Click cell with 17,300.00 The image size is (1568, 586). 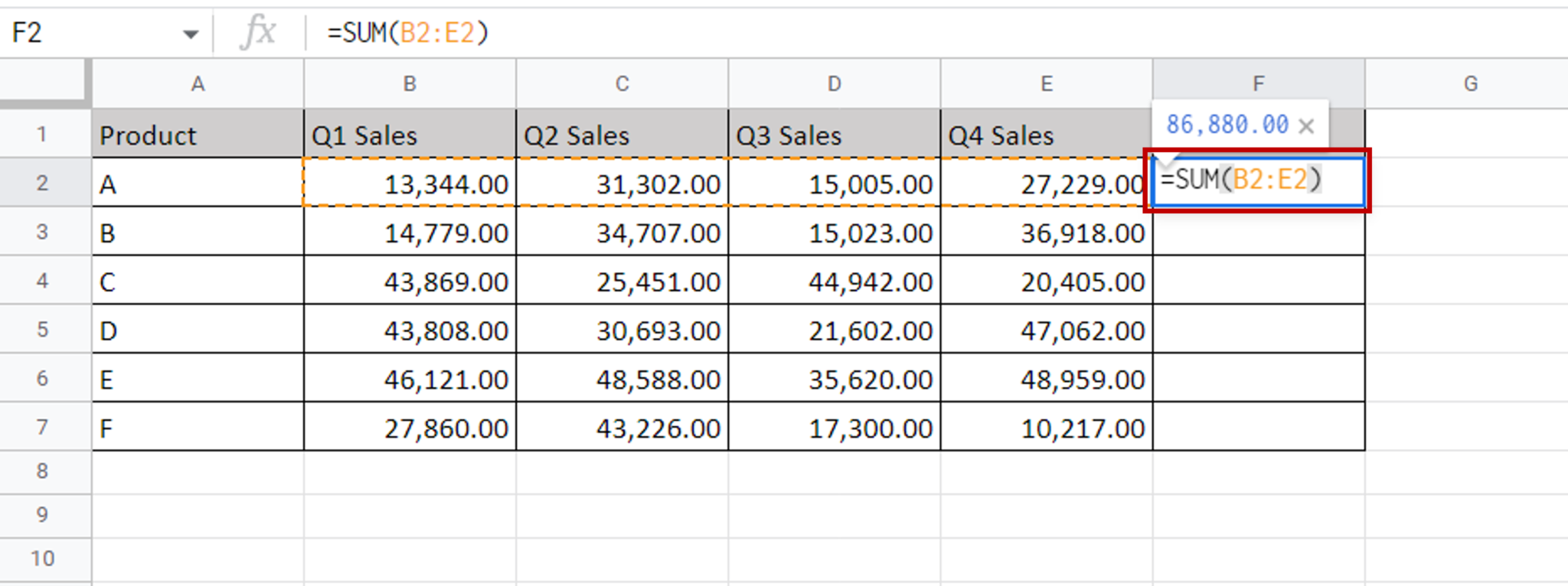point(834,427)
